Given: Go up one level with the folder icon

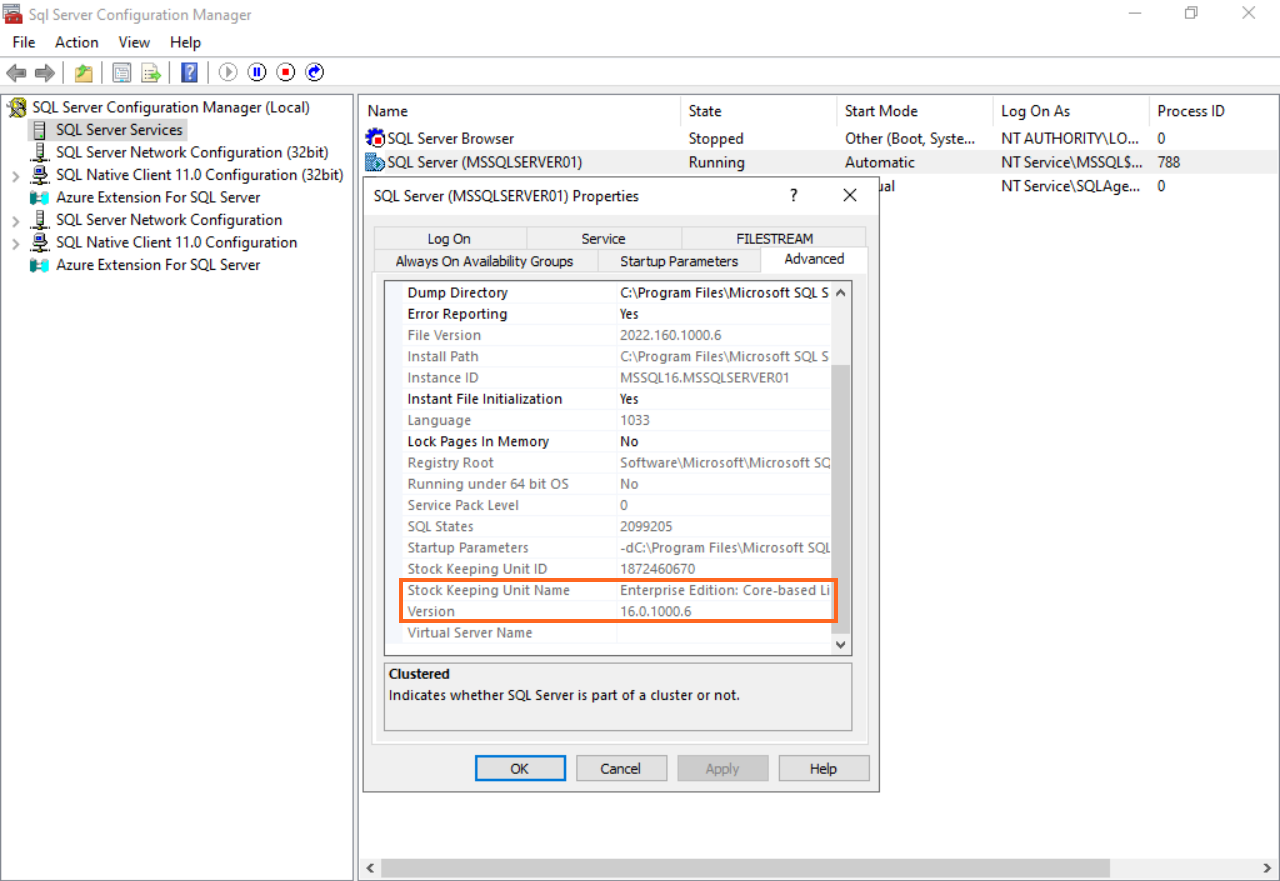Looking at the screenshot, I should pos(84,73).
